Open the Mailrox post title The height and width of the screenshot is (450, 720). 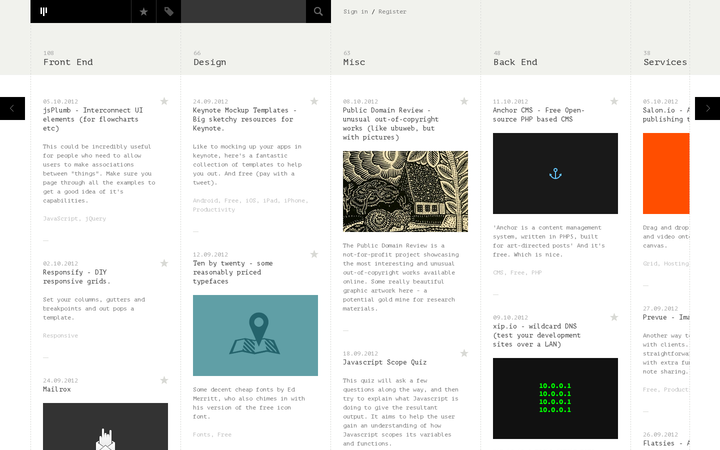pos(57,389)
